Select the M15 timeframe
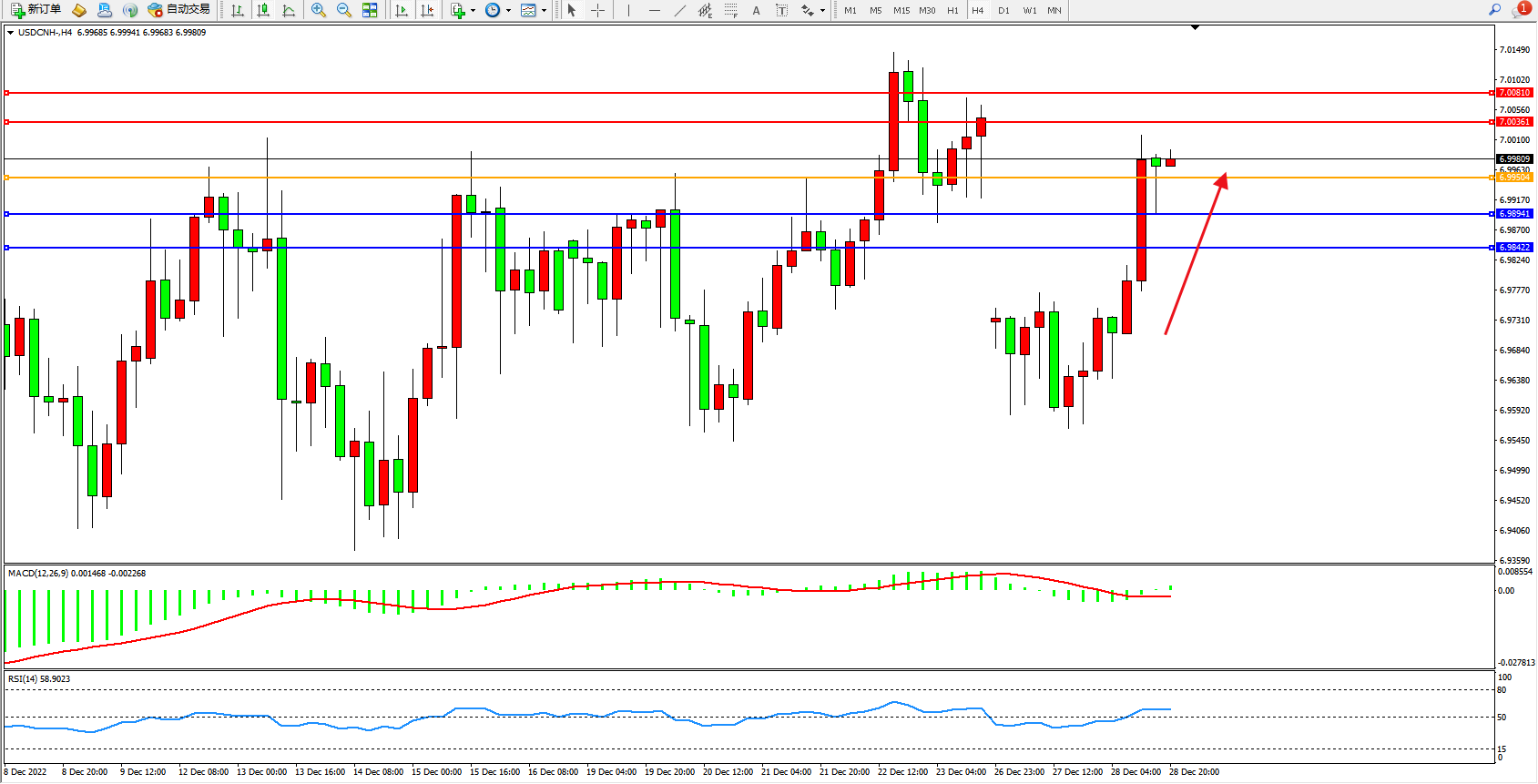 901,10
